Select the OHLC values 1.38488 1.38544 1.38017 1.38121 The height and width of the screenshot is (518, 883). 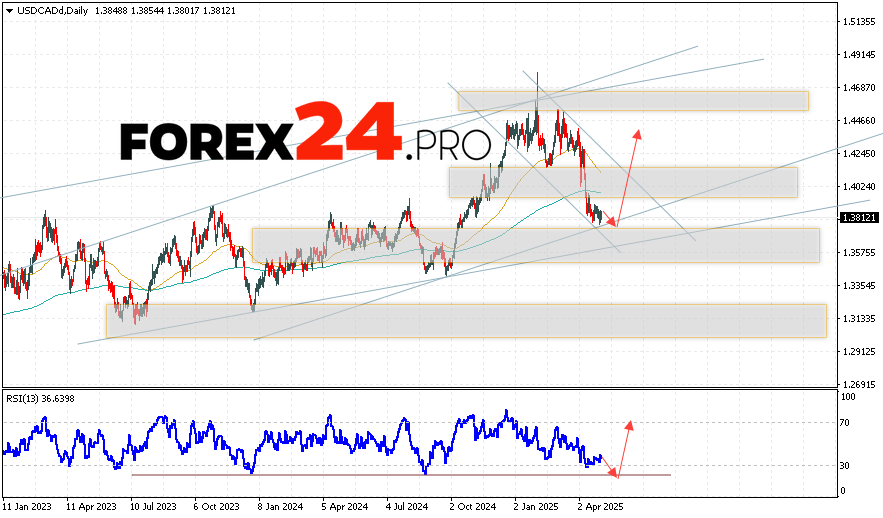(x=165, y=11)
